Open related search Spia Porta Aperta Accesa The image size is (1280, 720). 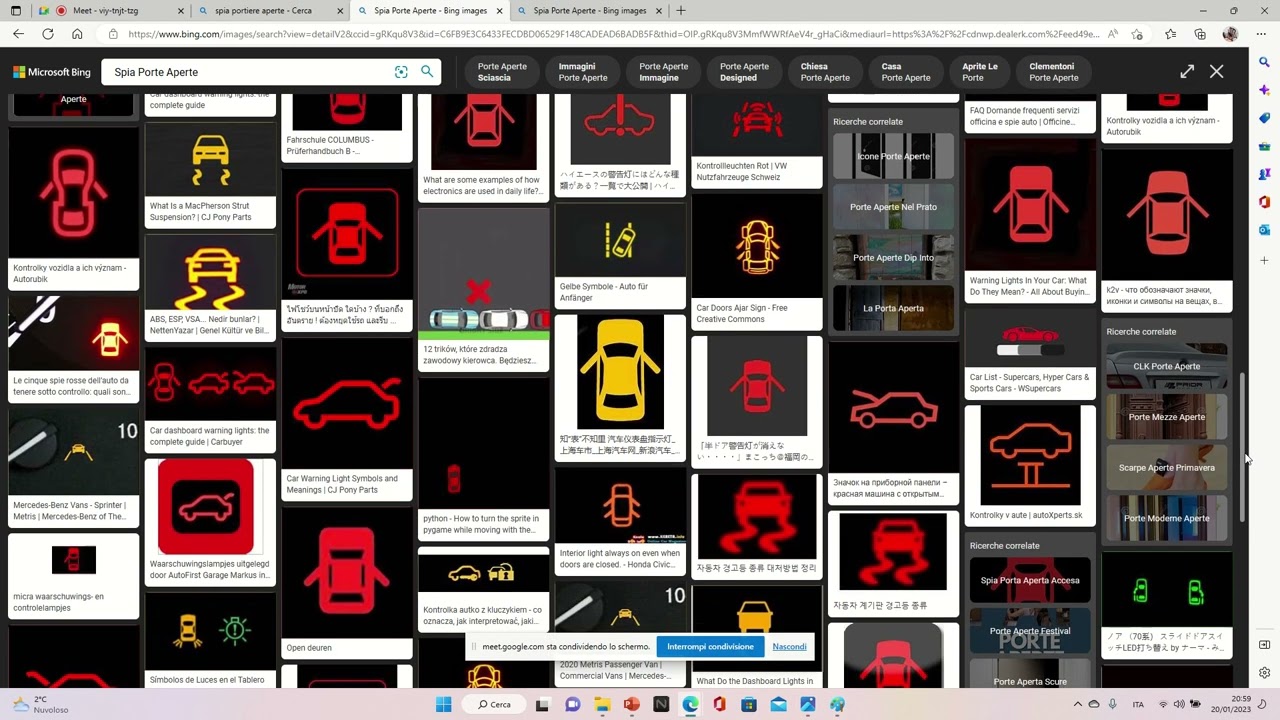click(1030, 580)
